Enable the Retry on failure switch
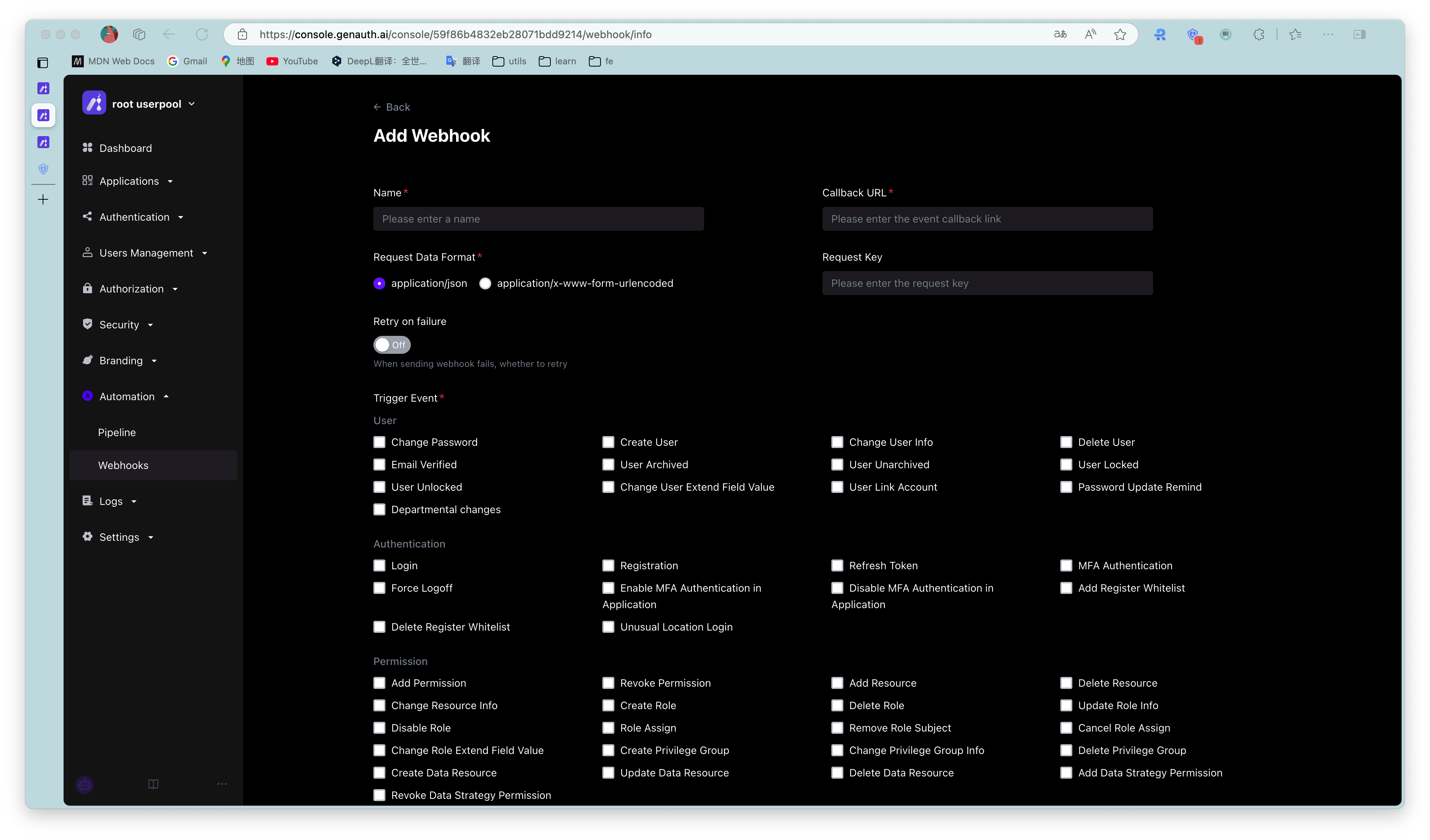1430x840 pixels. (x=391, y=345)
